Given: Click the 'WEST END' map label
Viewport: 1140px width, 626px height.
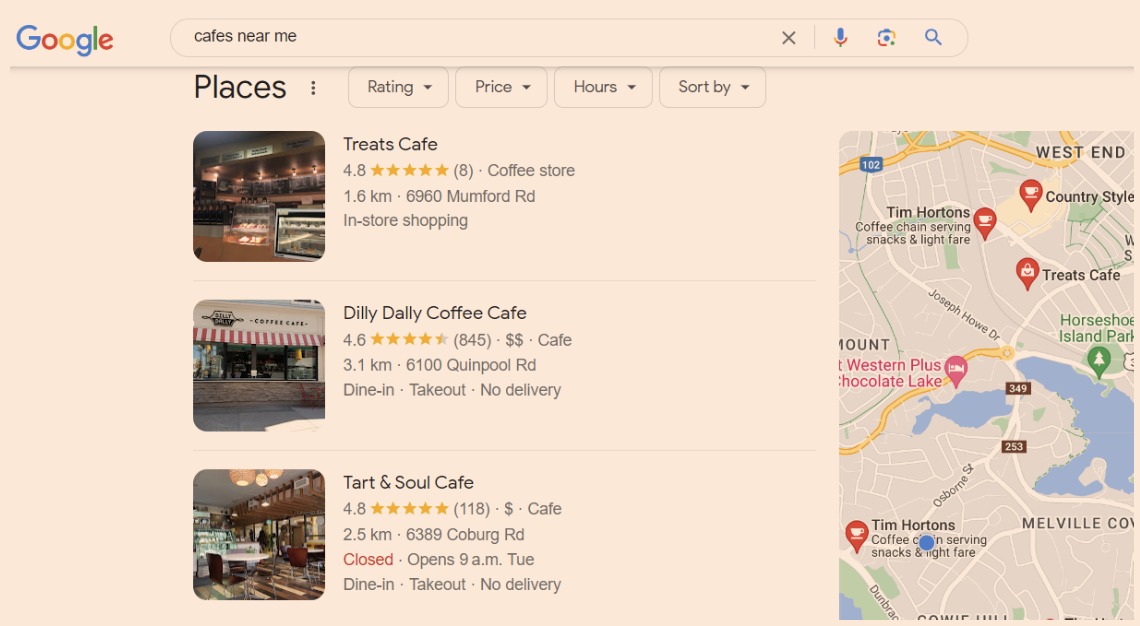Looking at the screenshot, I should [x=1080, y=153].
